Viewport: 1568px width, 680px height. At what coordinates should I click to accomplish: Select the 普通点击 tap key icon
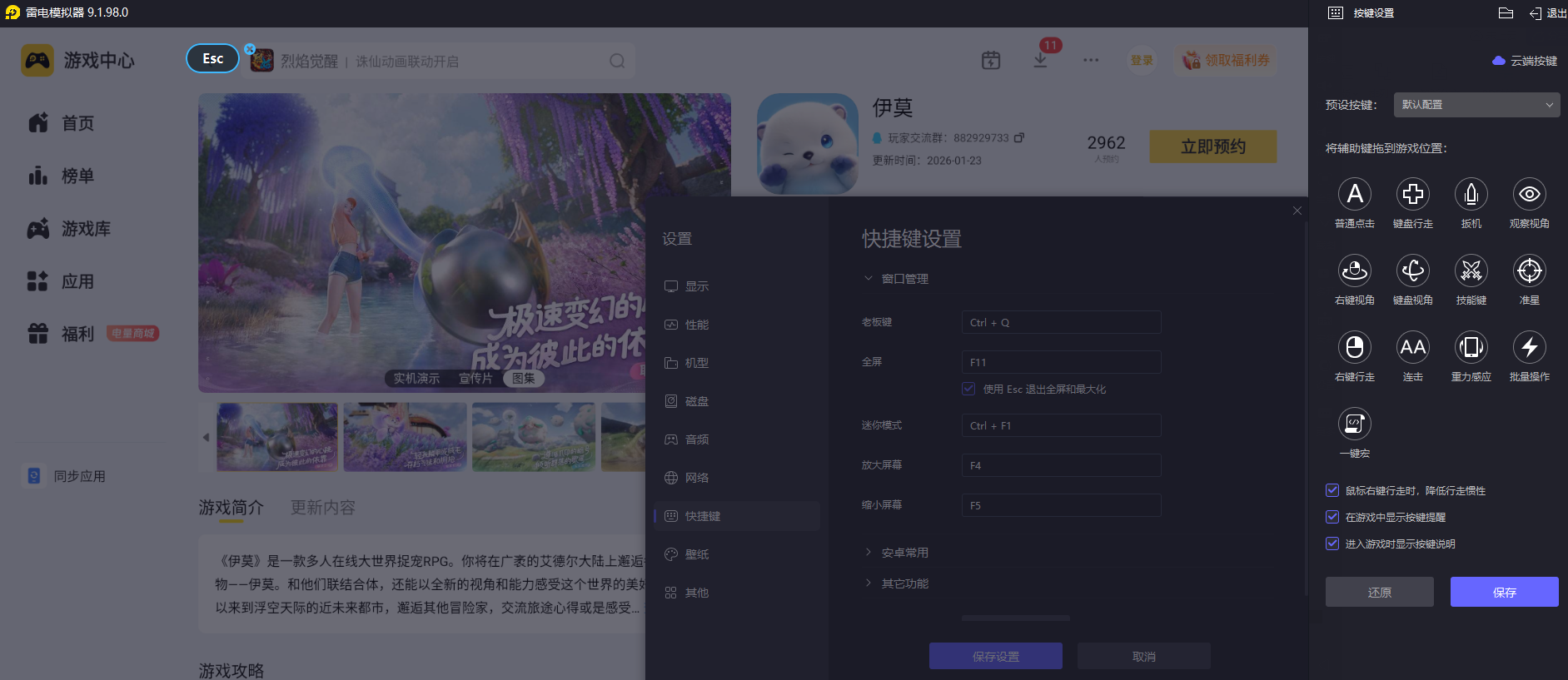pyautogui.click(x=1355, y=194)
